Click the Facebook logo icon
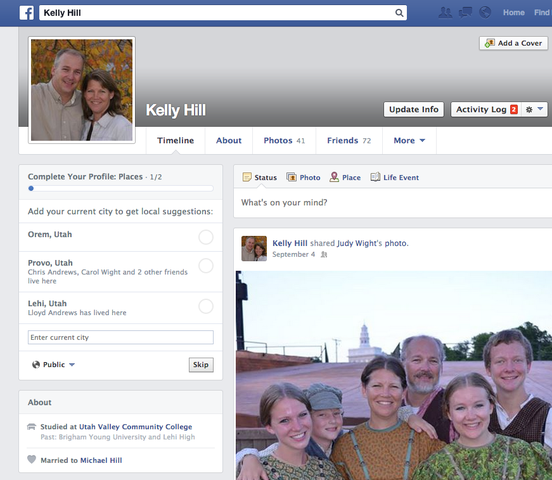 pos(26,13)
